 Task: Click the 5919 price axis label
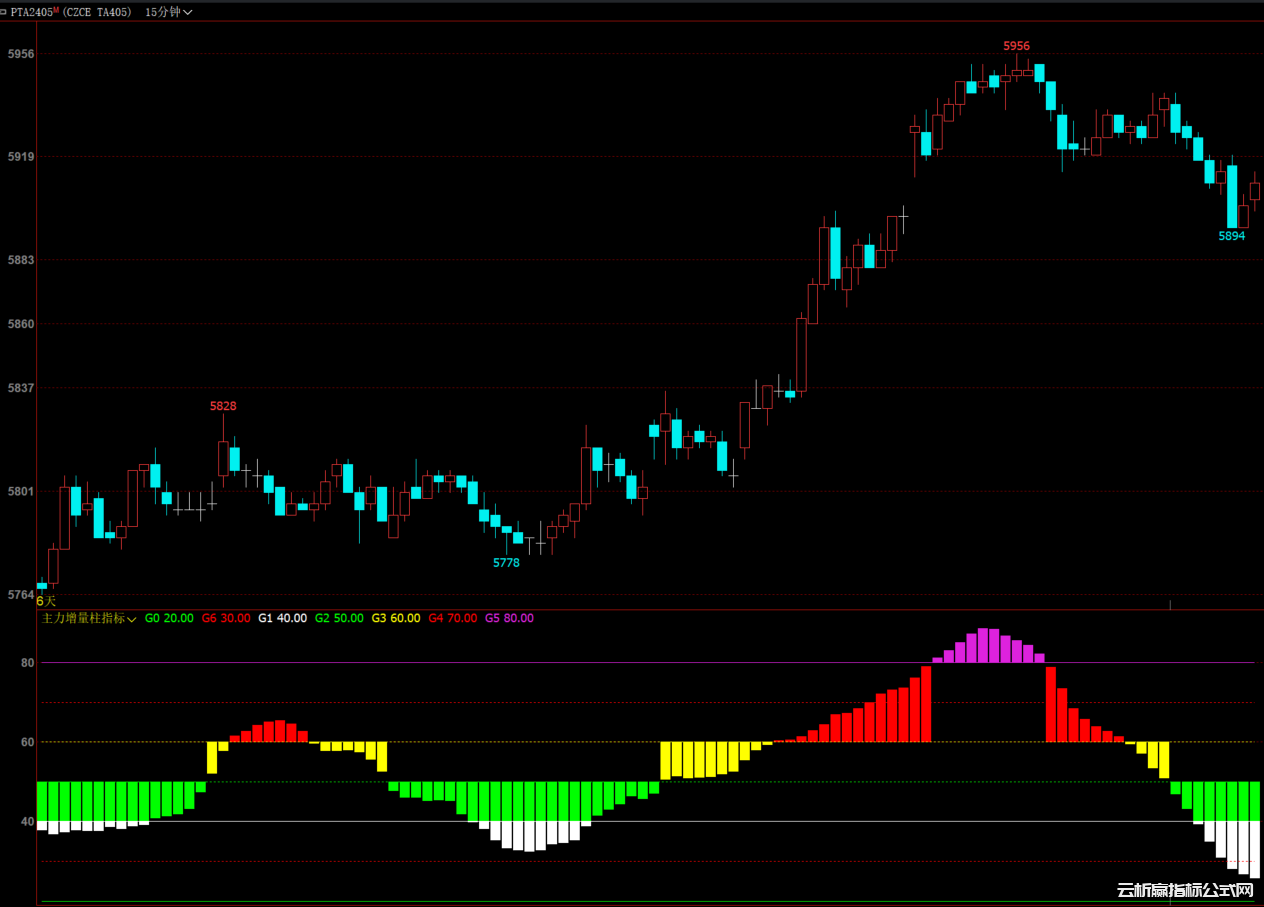(20, 157)
